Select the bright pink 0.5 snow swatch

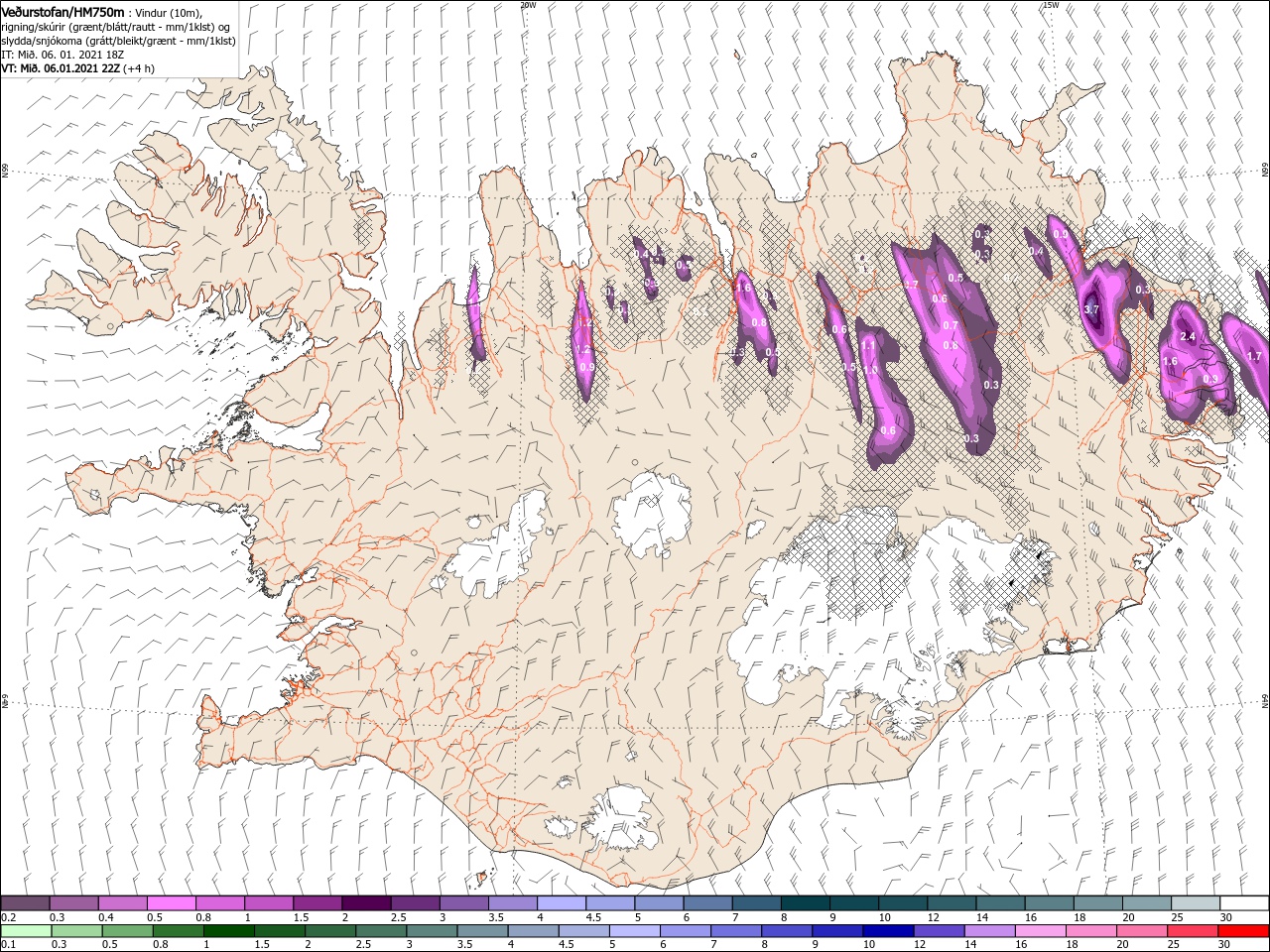171,902
